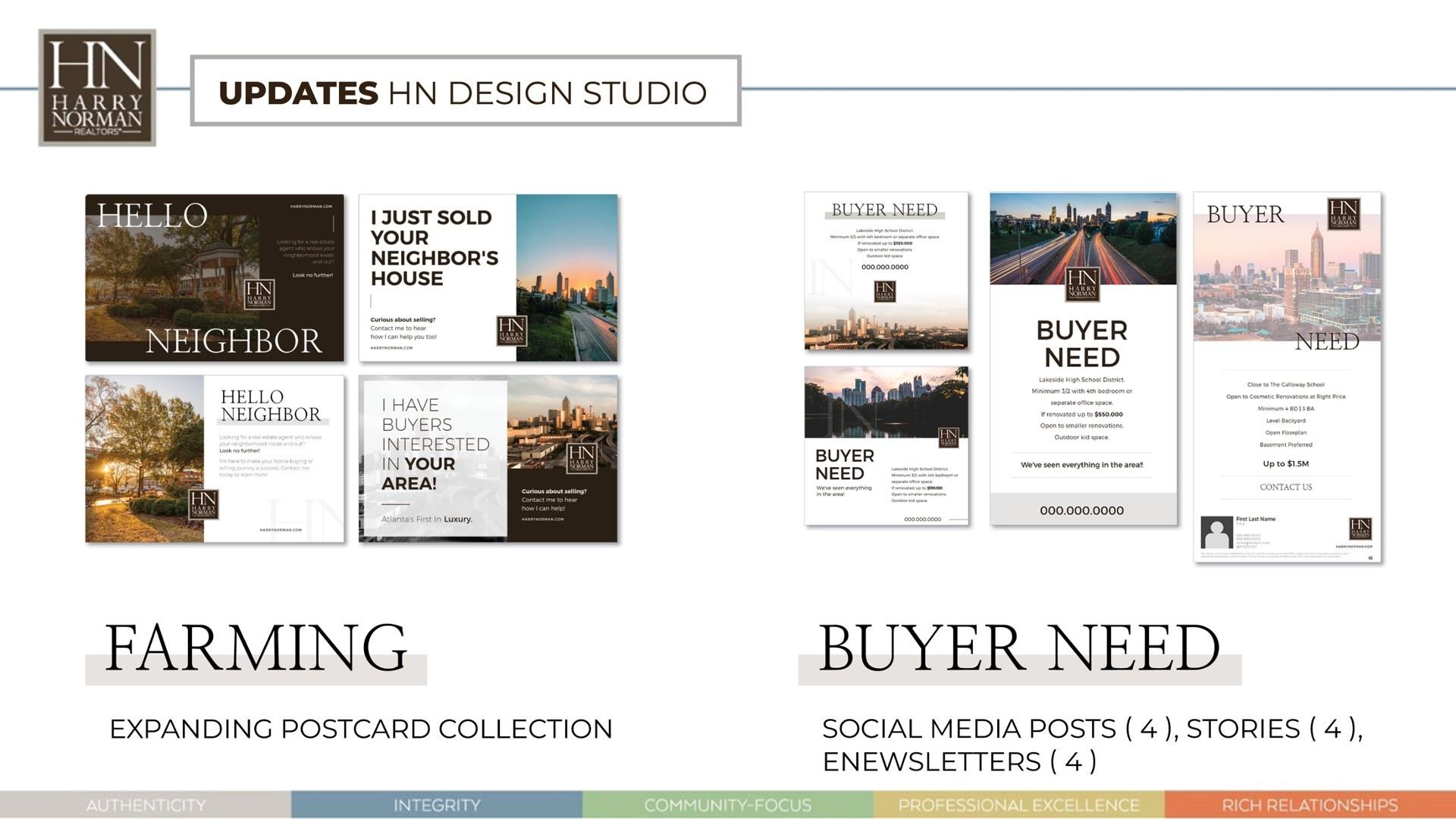Image resolution: width=1456 pixels, height=819 pixels.
Task: Click the Harry Norman Realtors logo
Action: click(97, 88)
